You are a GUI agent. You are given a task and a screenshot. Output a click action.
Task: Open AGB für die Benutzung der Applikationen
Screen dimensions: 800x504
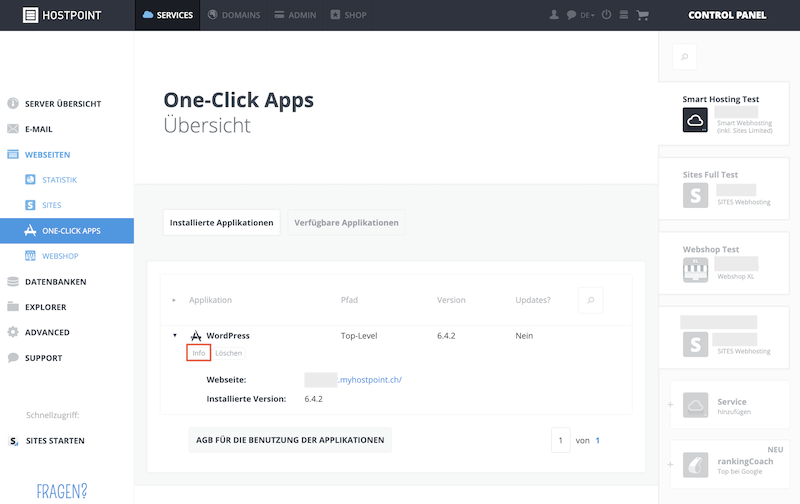[290, 440]
